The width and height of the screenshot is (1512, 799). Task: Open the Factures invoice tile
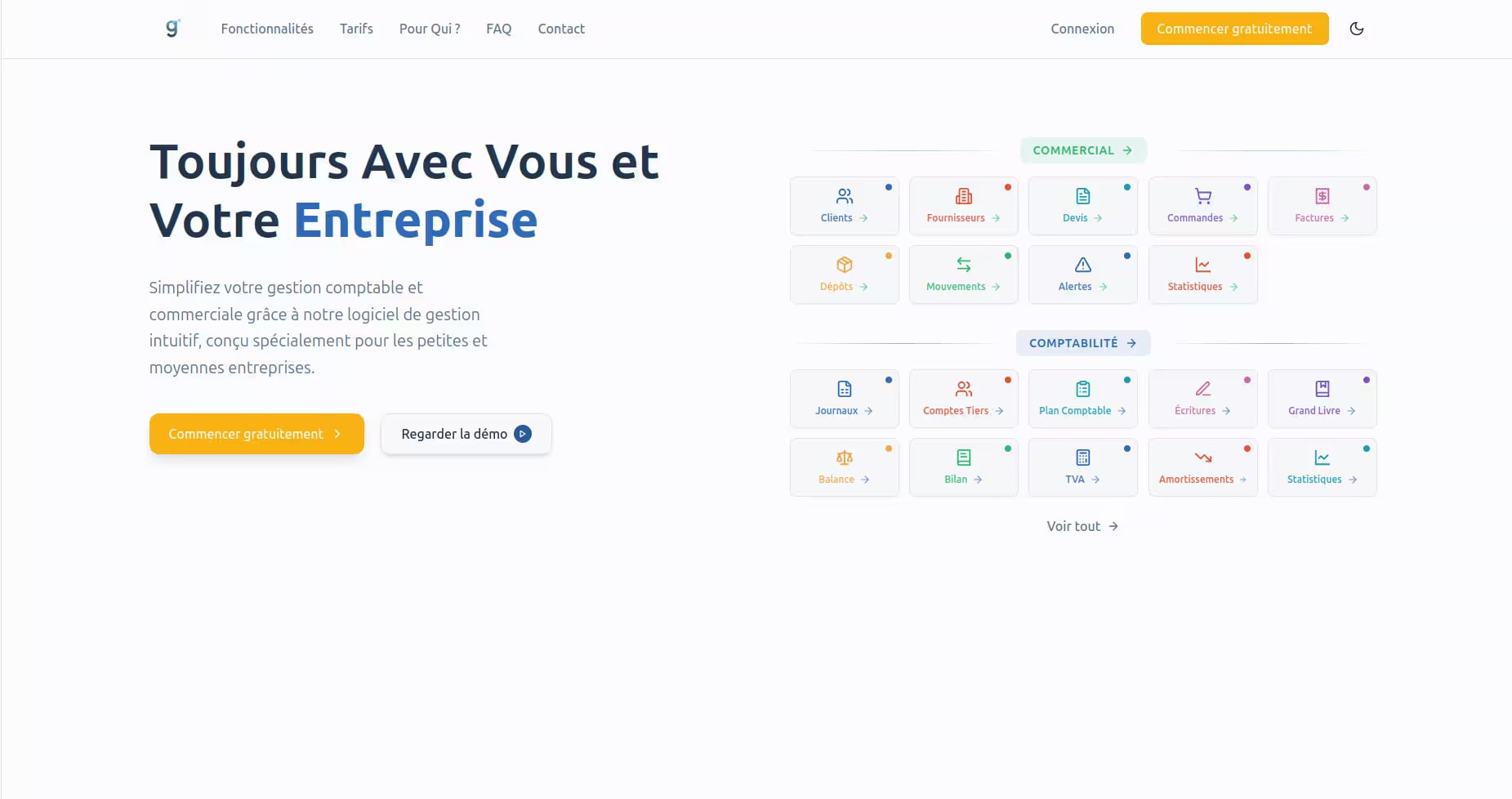pos(1322,206)
